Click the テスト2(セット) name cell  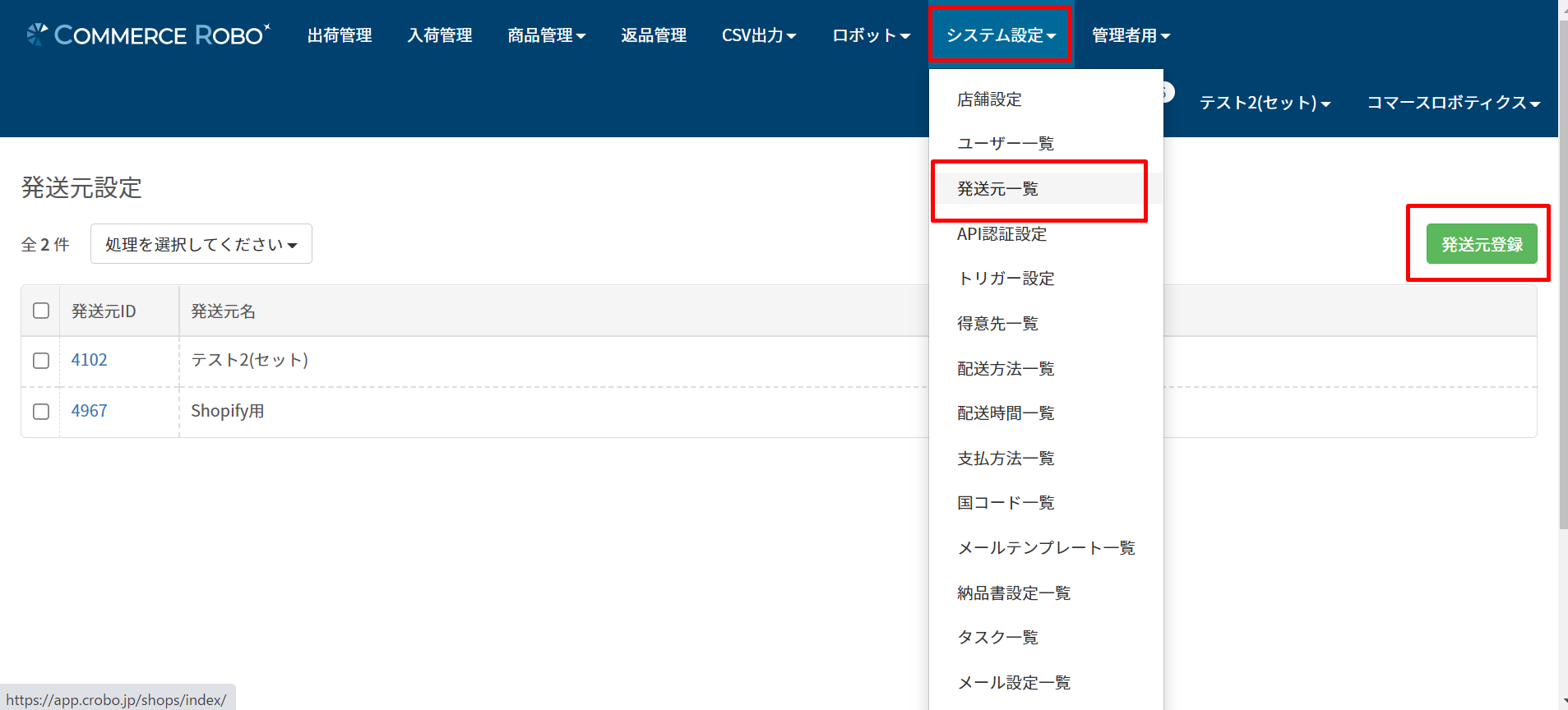(x=250, y=360)
